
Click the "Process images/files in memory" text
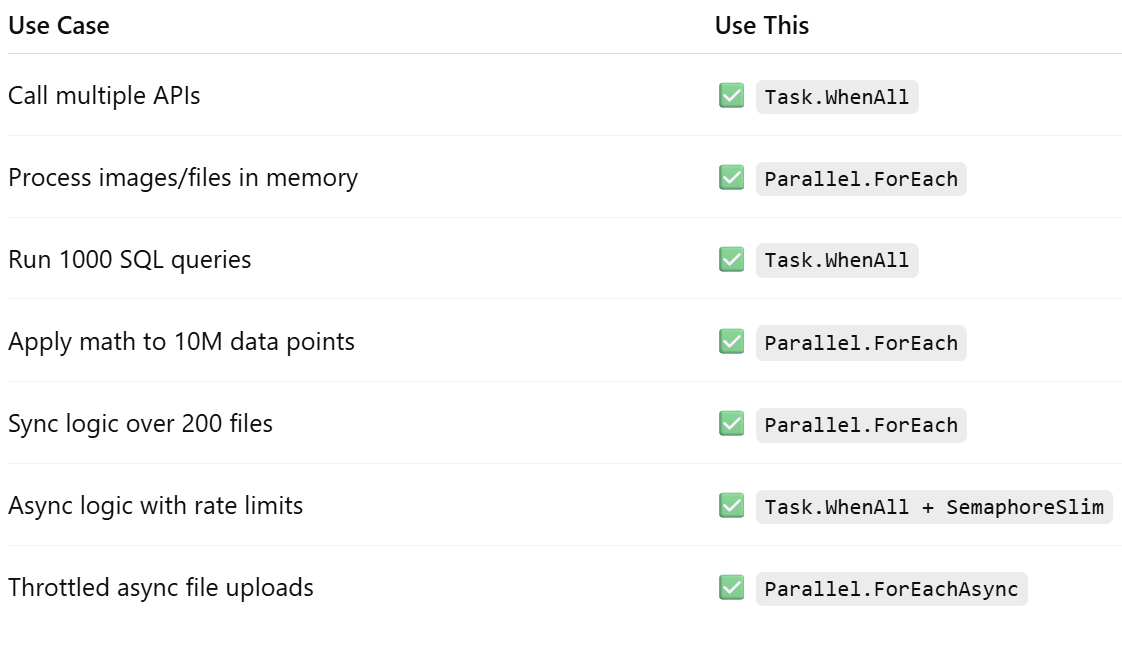coord(183,178)
